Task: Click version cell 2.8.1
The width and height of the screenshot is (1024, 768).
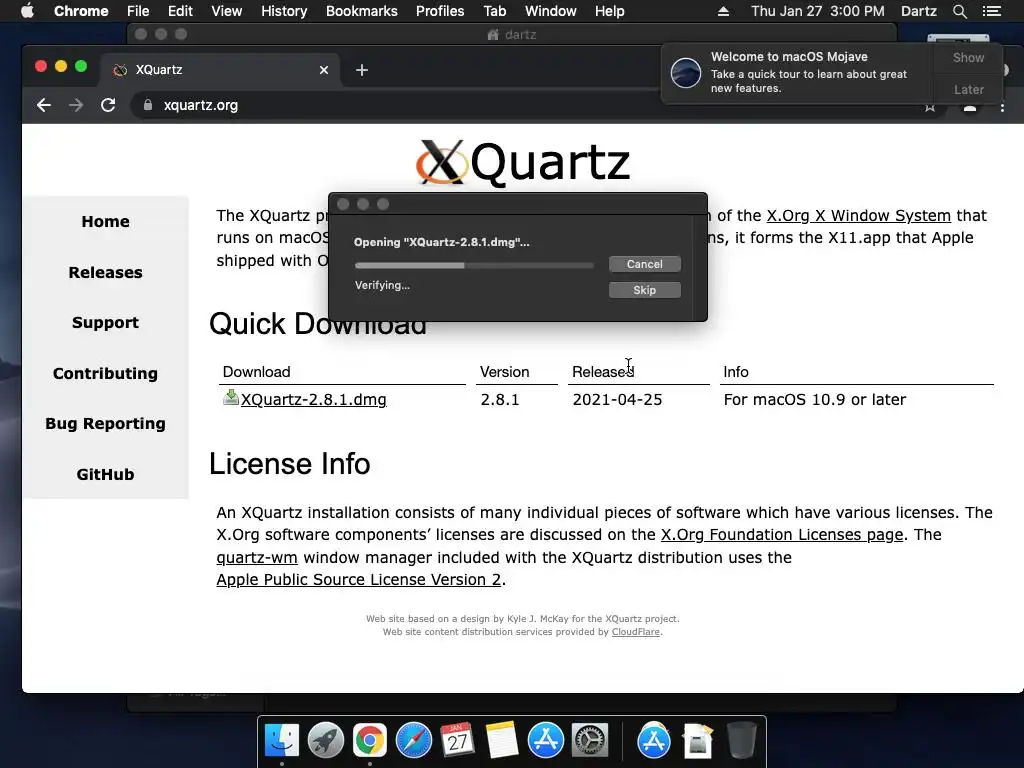Action: [x=500, y=400]
